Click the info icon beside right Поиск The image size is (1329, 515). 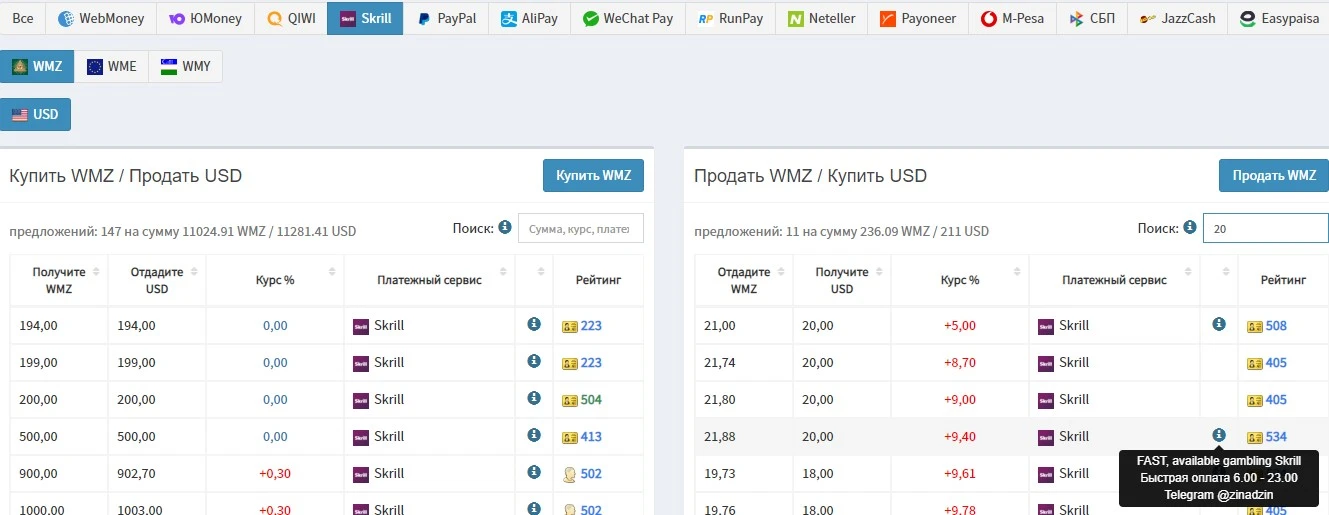pos(1190,227)
